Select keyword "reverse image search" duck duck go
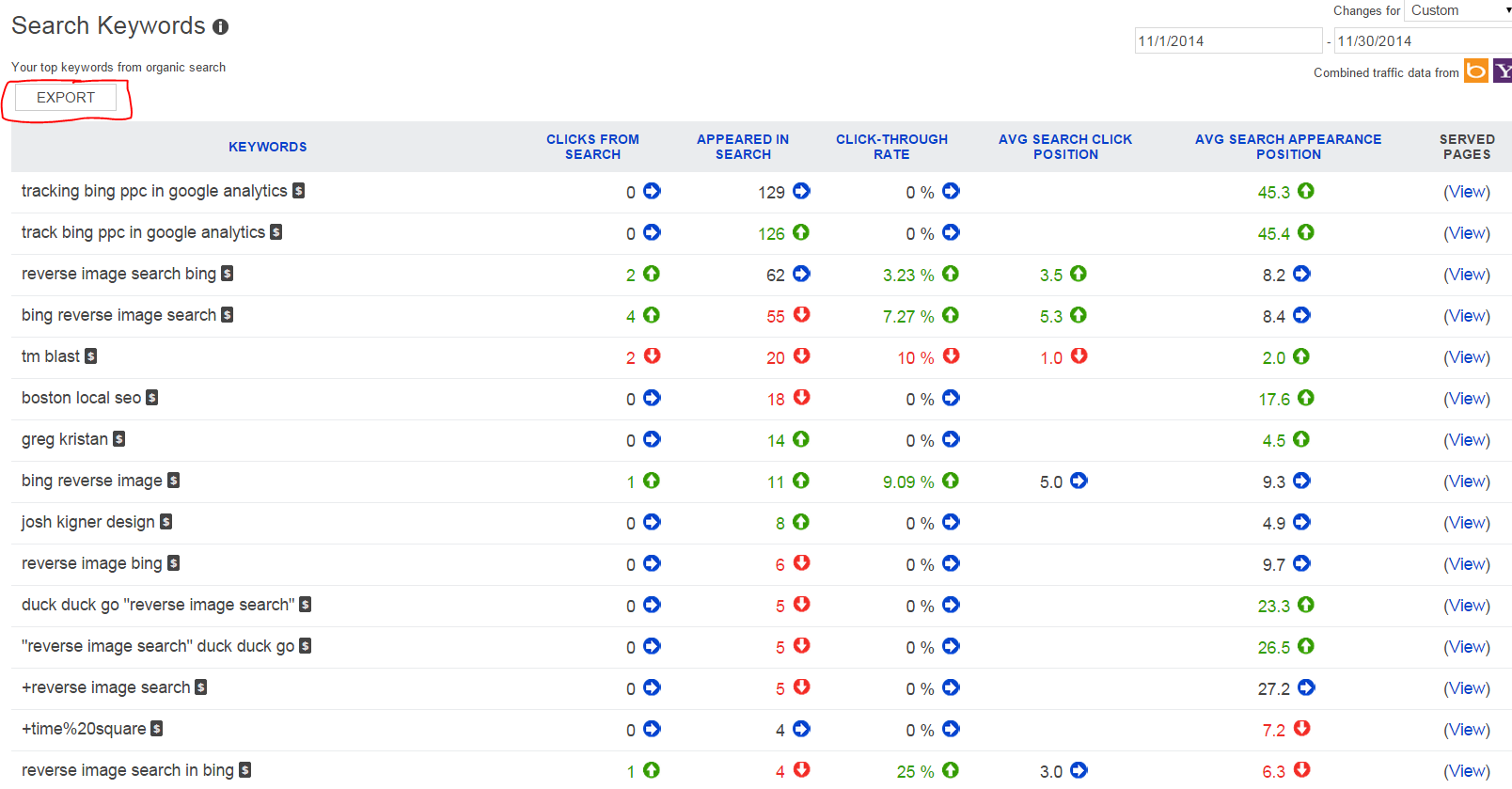This screenshot has width=1512, height=789. (158, 646)
